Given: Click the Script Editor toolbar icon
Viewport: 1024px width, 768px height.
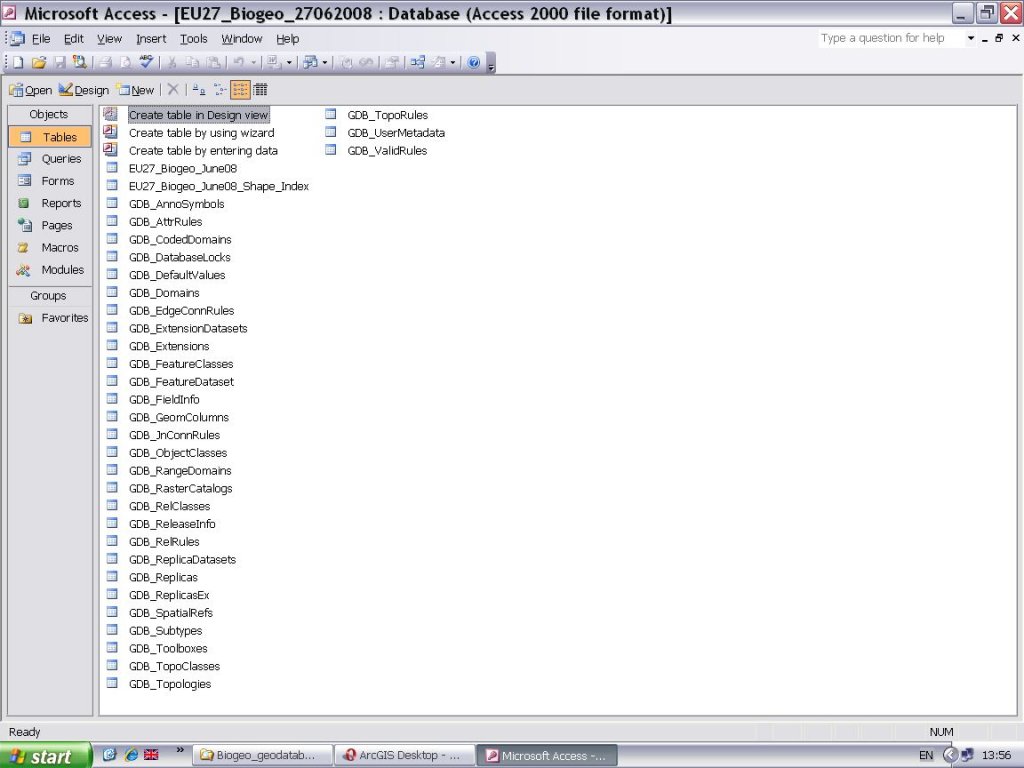Looking at the screenshot, I should [x=366, y=62].
